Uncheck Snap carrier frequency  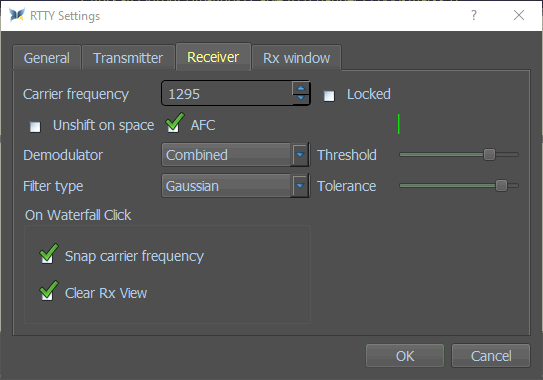(47, 256)
